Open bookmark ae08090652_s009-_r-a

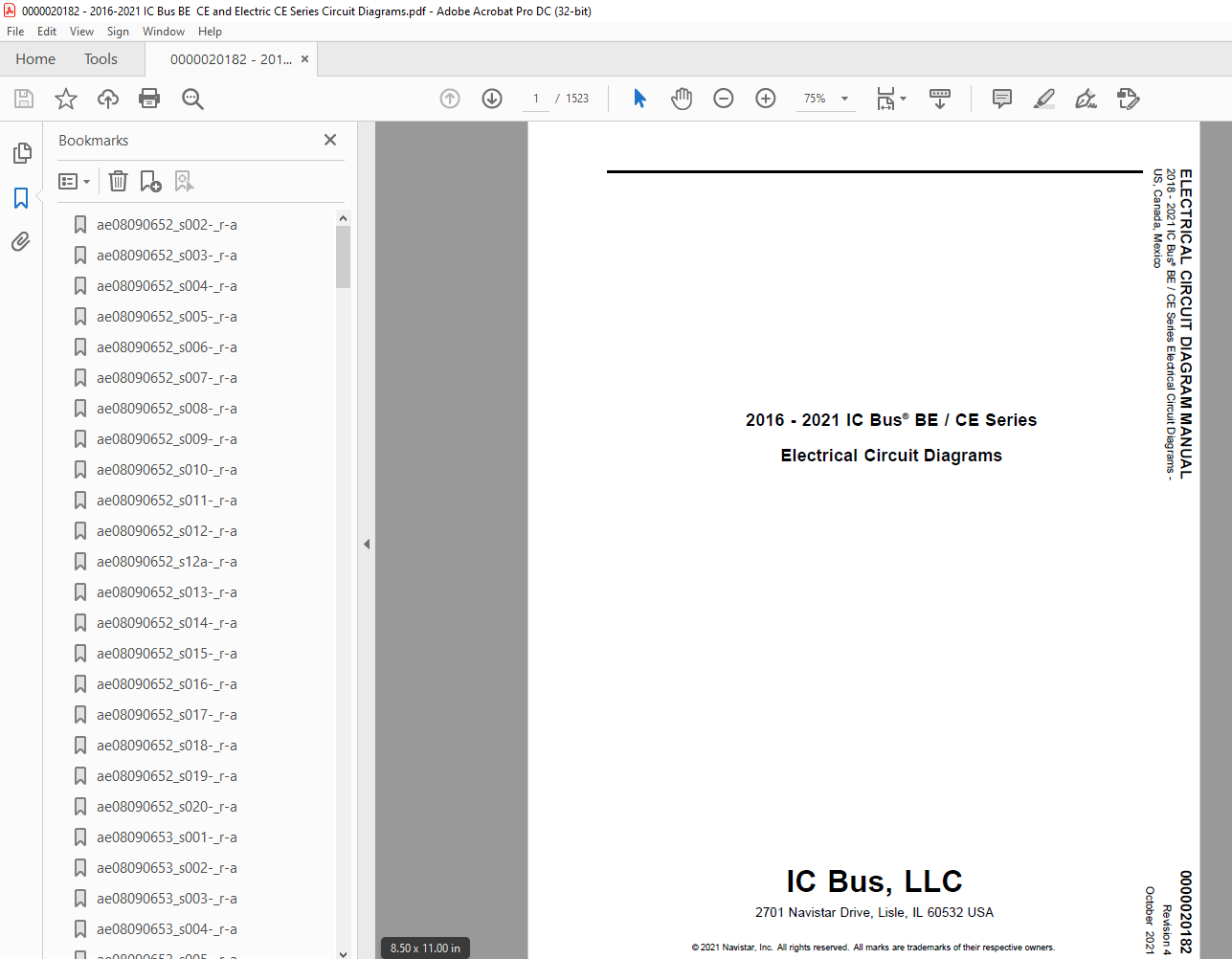[167, 439]
